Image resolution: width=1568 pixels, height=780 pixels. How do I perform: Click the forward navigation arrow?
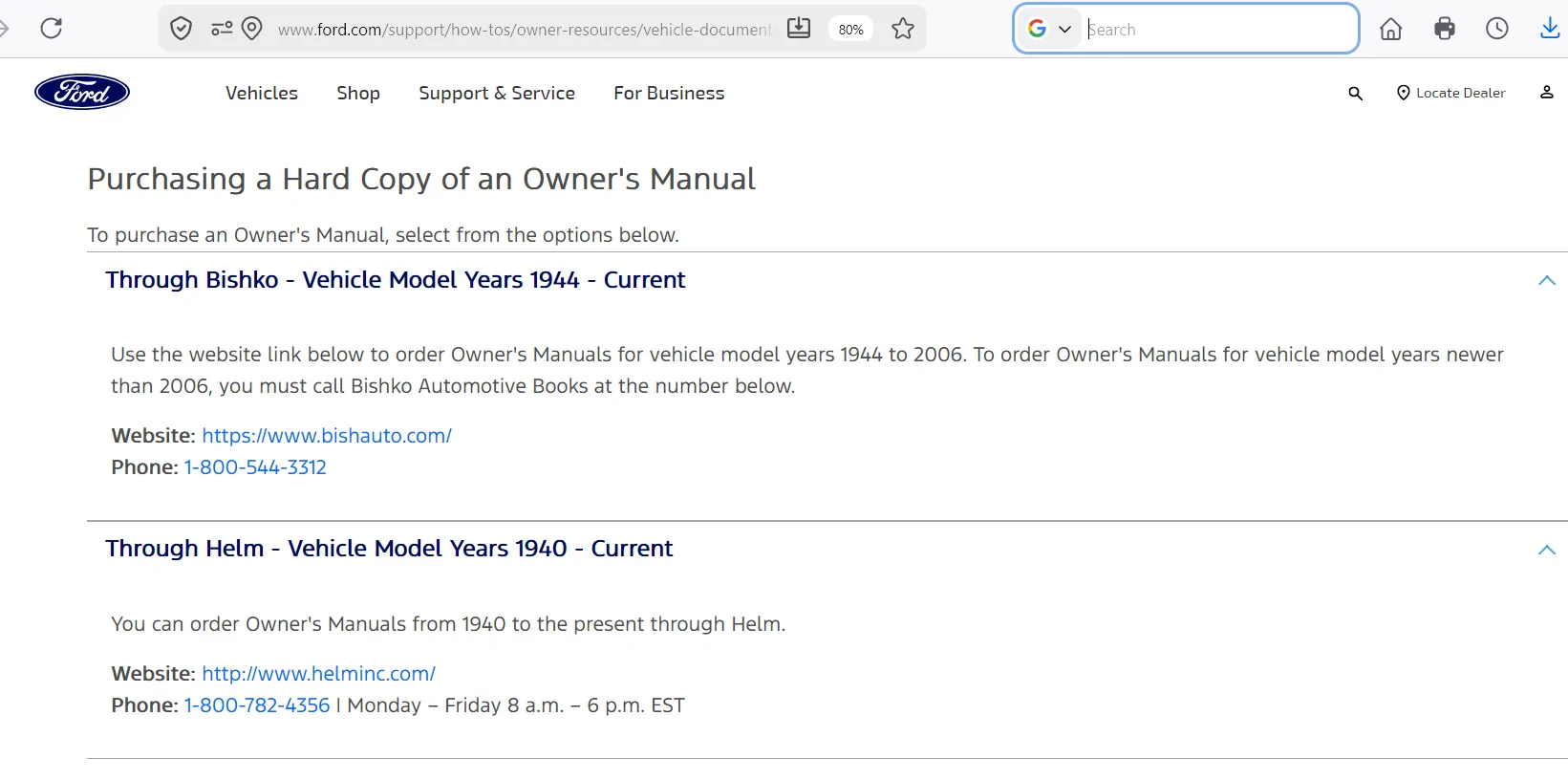[4, 29]
